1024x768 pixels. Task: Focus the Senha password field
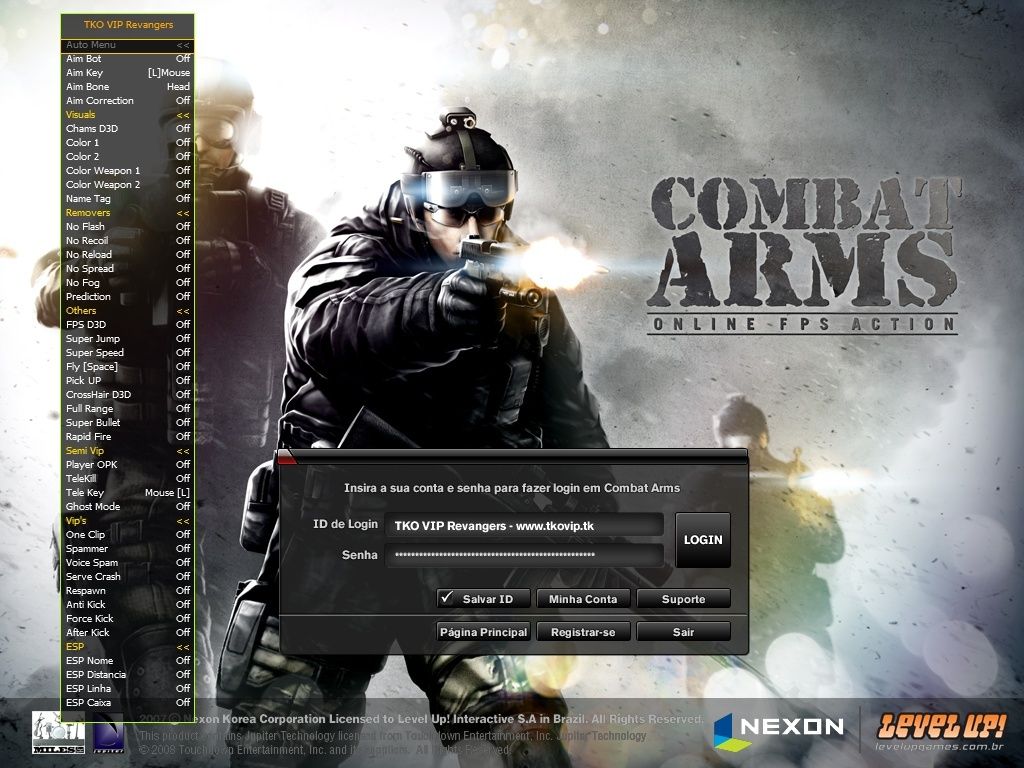[524, 555]
